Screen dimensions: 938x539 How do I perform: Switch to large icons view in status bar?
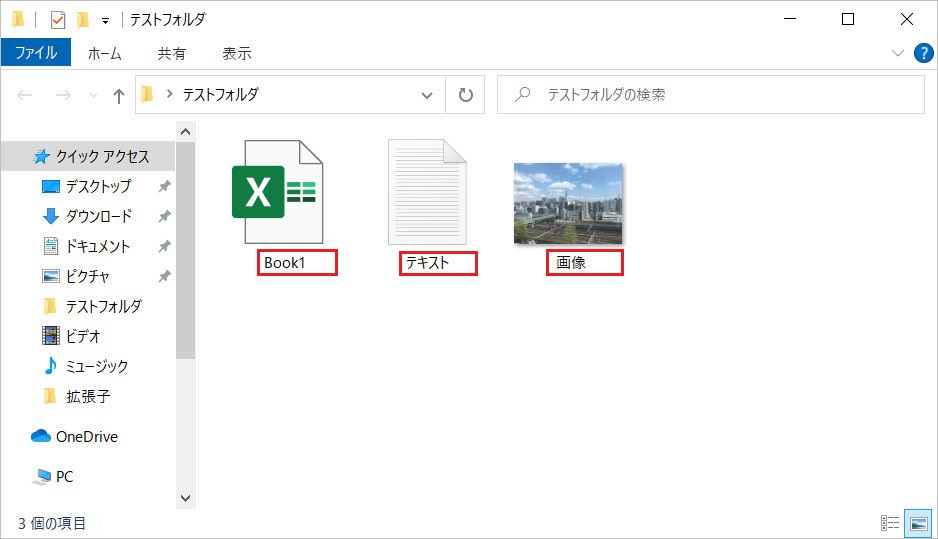918,523
